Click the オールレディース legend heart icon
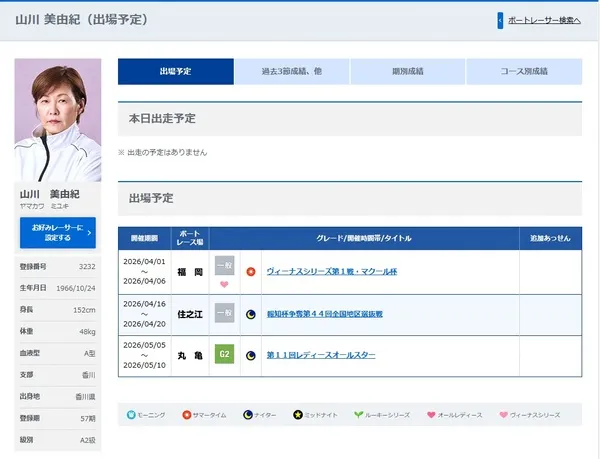The image size is (600, 459). coord(431,415)
